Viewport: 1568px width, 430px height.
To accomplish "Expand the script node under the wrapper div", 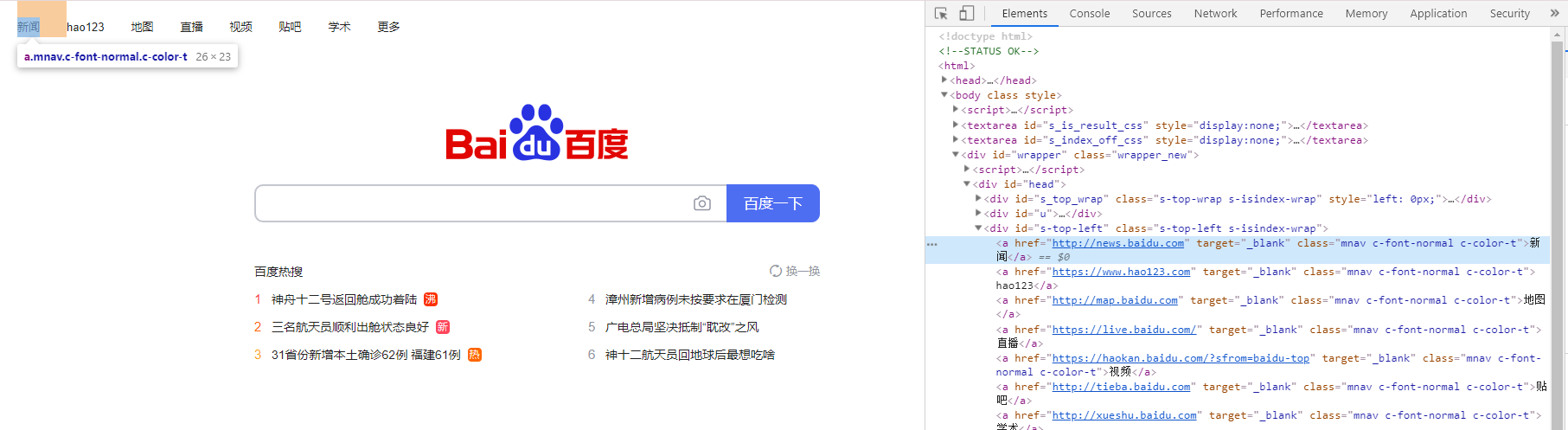I will (967, 169).
